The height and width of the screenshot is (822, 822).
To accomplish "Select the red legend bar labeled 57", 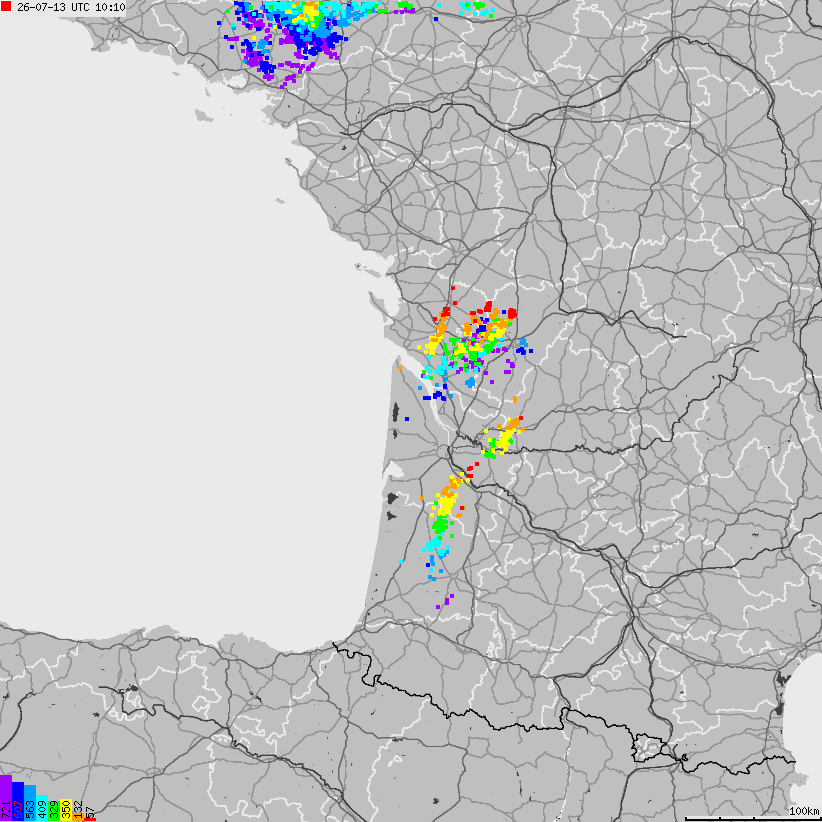I will pyautogui.click(x=90, y=819).
